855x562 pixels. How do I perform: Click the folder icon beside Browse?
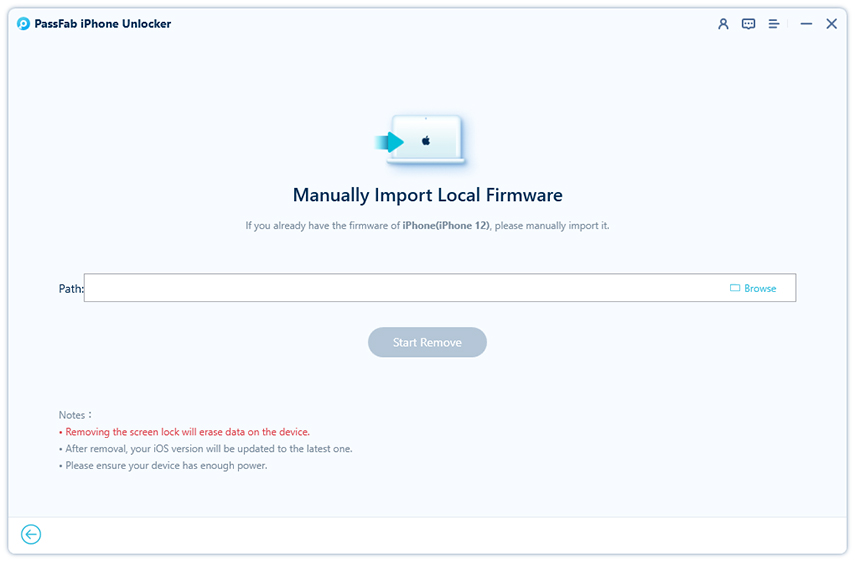coord(735,288)
